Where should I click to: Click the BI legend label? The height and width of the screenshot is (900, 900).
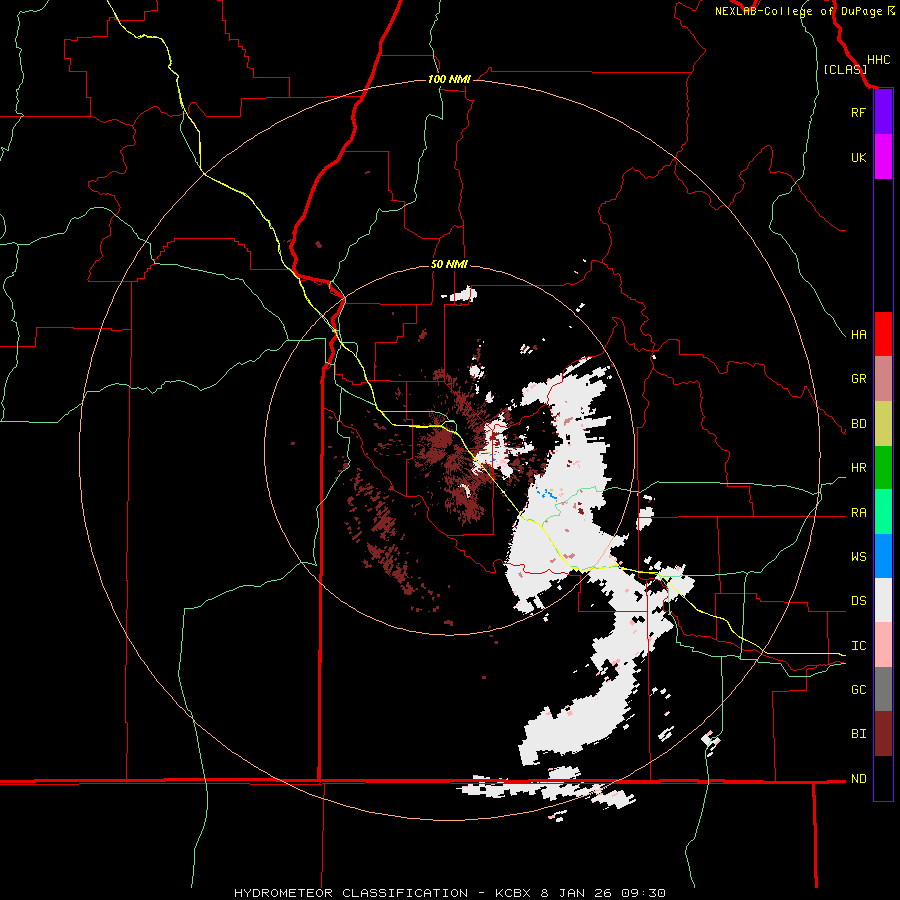click(x=858, y=734)
